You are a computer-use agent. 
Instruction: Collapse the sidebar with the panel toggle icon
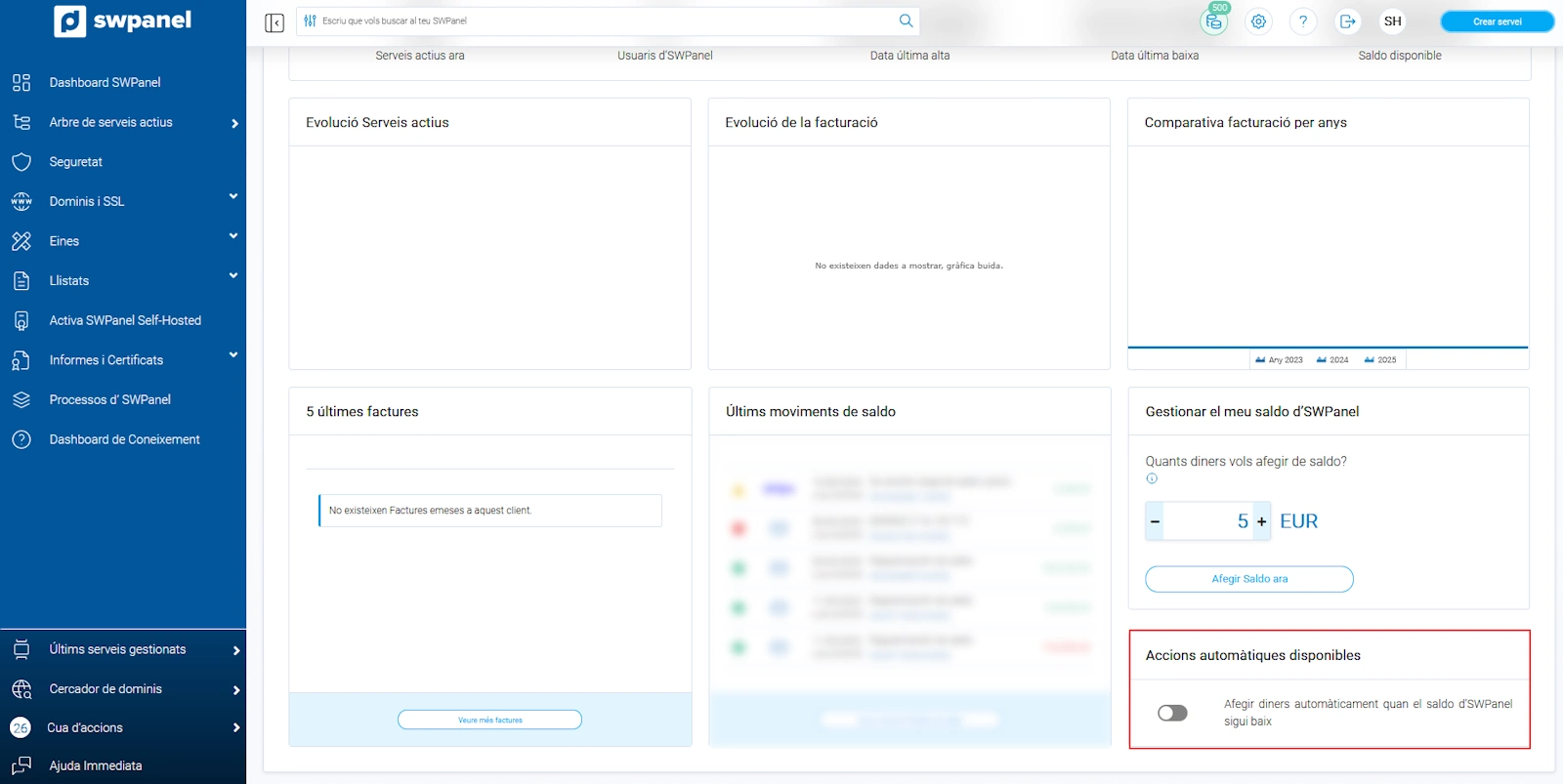275,22
